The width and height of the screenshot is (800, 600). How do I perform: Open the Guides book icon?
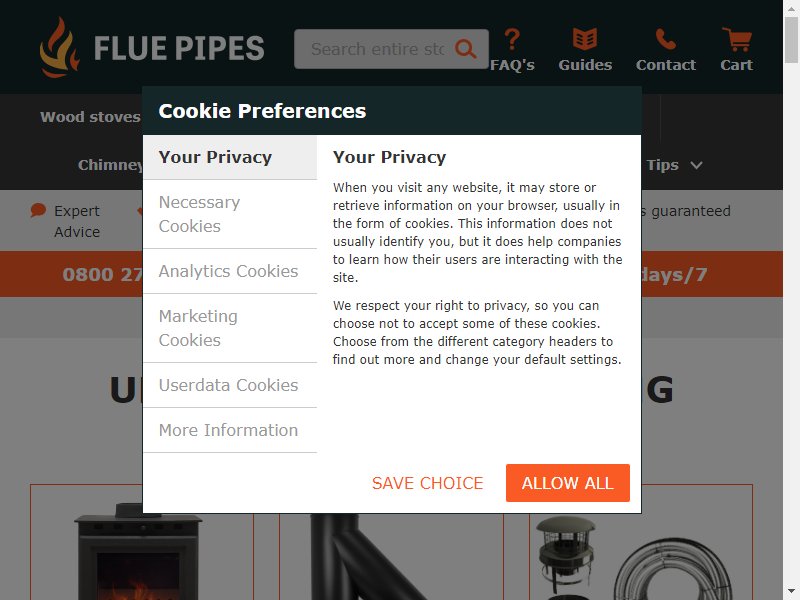pyautogui.click(x=585, y=39)
